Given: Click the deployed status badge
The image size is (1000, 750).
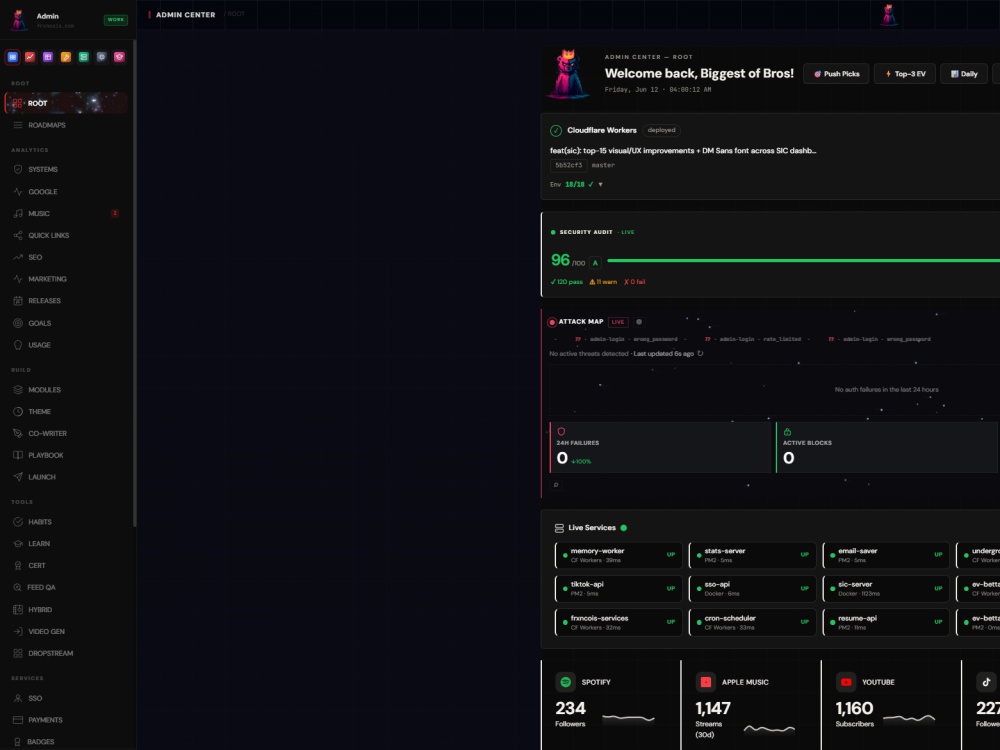Looking at the screenshot, I should point(661,130).
